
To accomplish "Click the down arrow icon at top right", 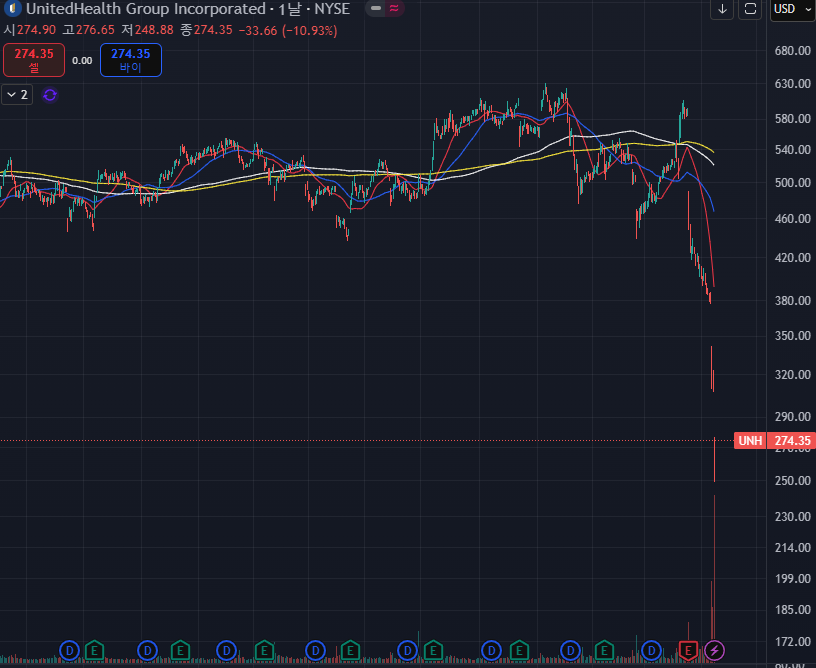I will (x=723, y=10).
